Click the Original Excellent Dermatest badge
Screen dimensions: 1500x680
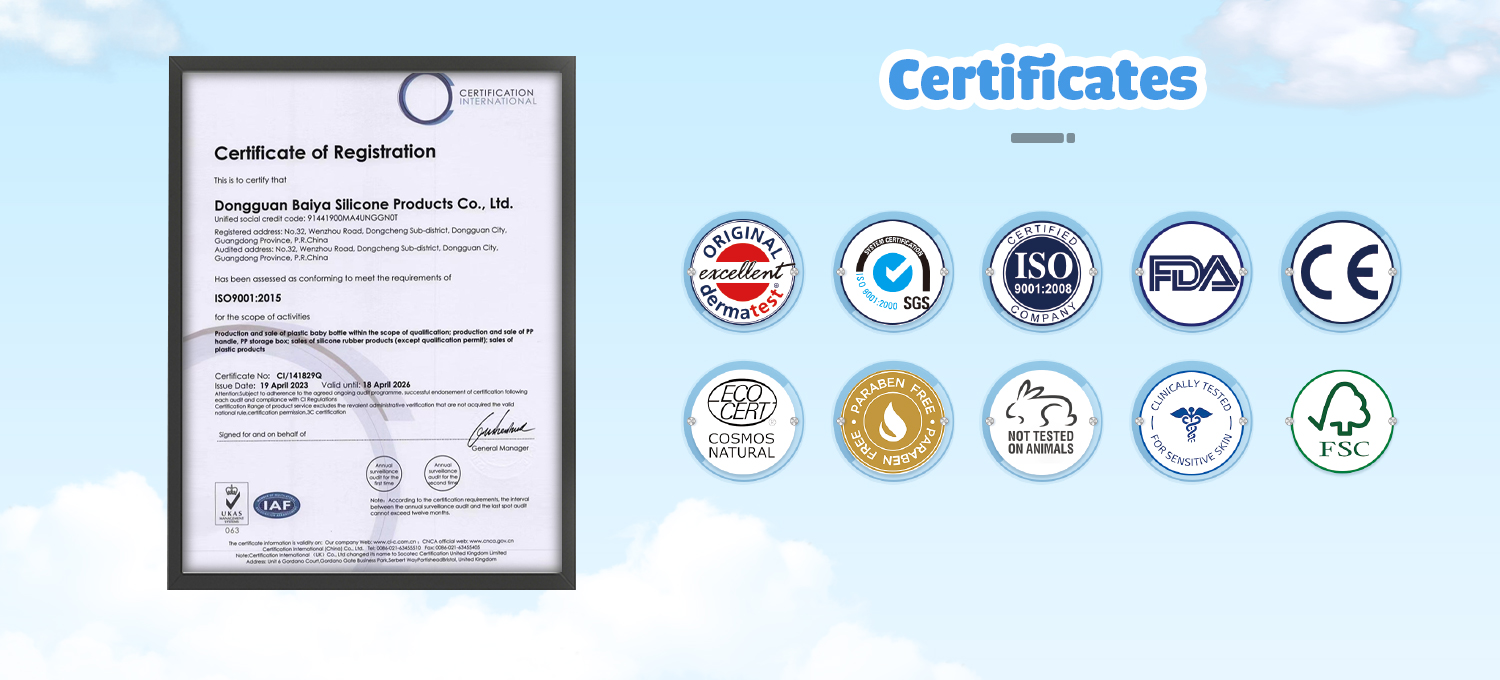pos(743,272)
